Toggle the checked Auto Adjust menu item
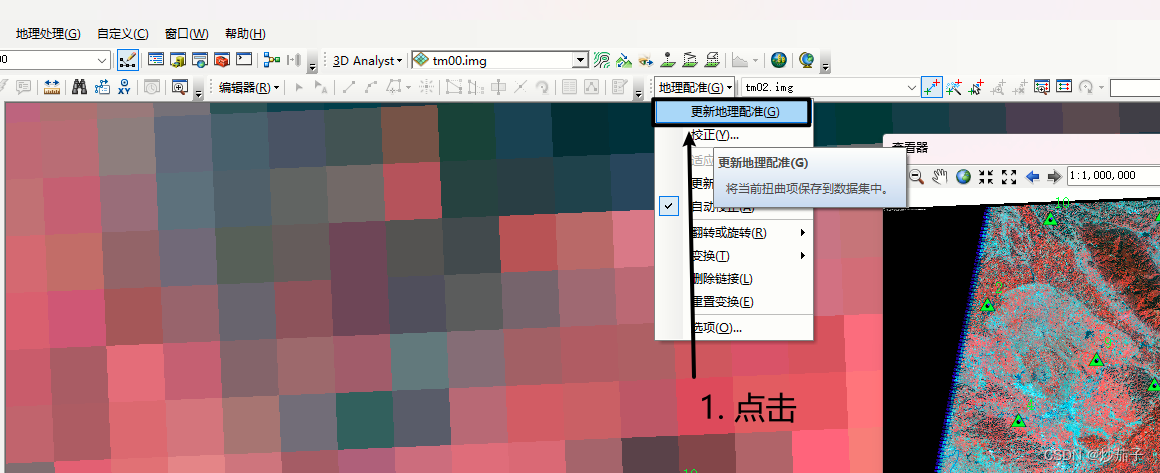 tap(734, 207)
